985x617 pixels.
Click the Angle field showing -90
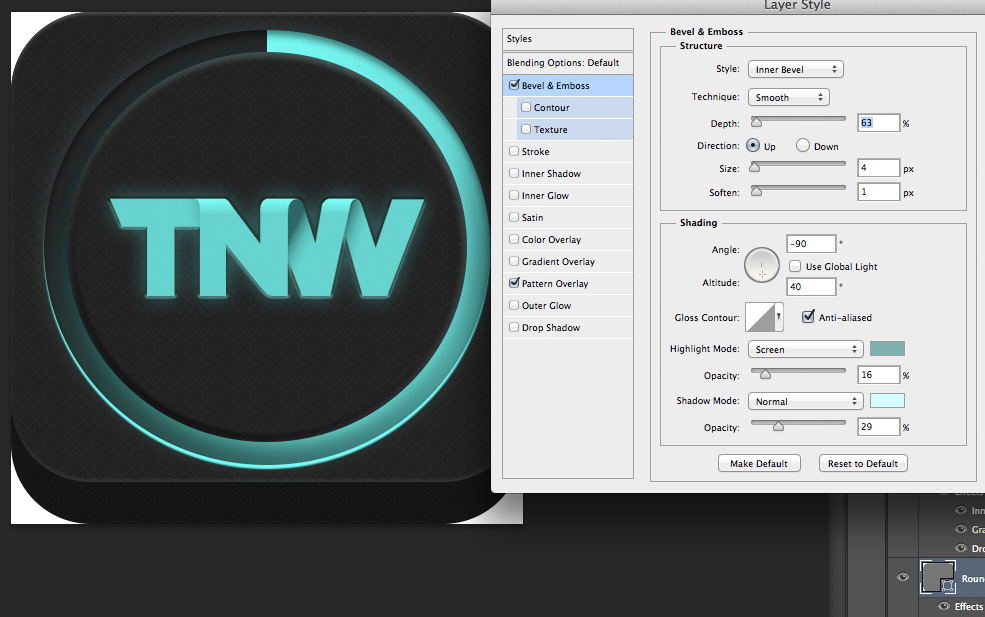(811, 244)
